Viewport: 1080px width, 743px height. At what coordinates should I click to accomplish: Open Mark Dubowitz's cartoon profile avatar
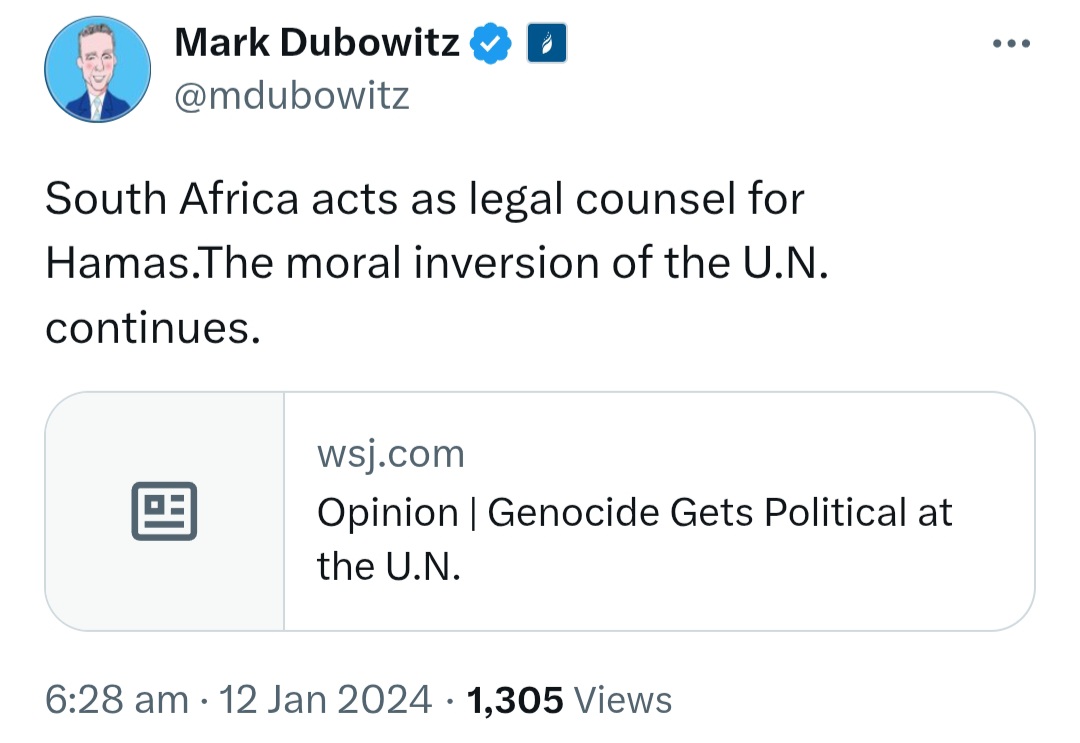98,70
